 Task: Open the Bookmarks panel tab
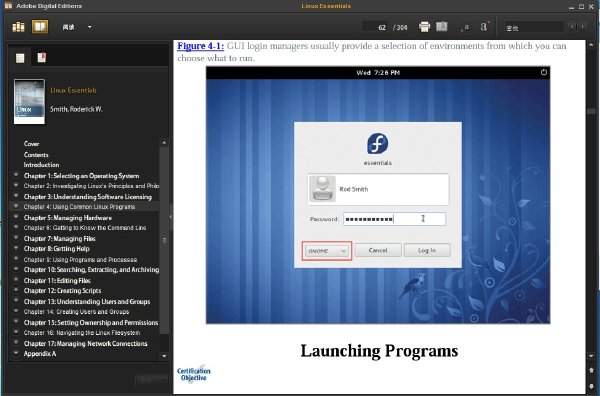click(x=41, y=57)
